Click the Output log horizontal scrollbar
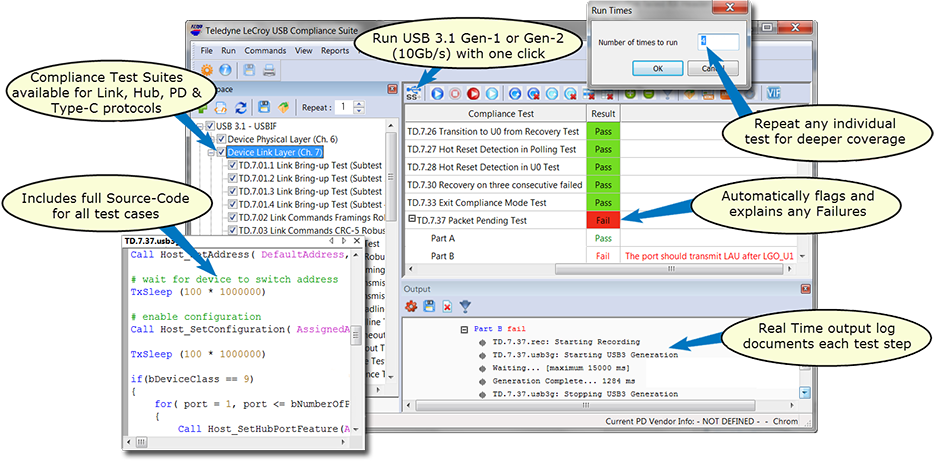The image size is (940, 471). coord(585,406)
